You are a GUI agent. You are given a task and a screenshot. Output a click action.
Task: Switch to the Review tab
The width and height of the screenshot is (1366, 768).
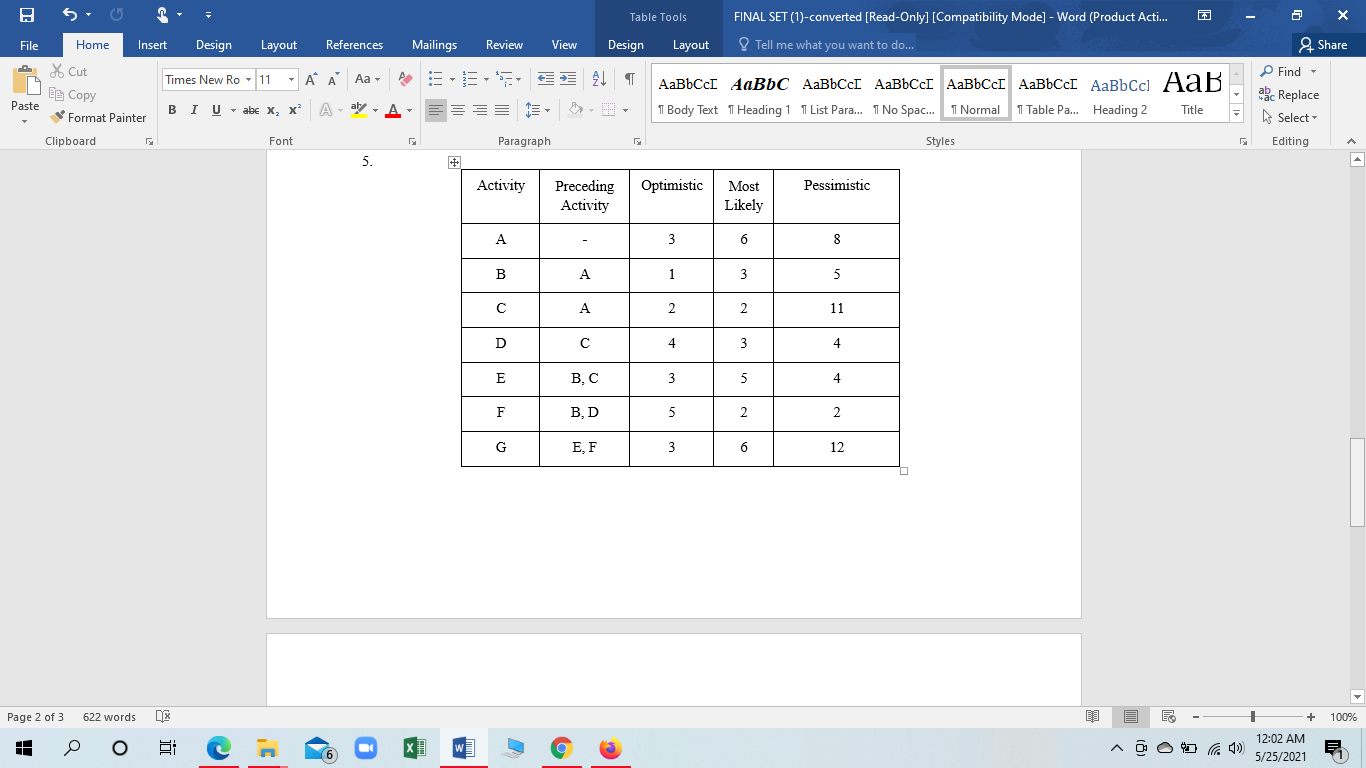504,44
